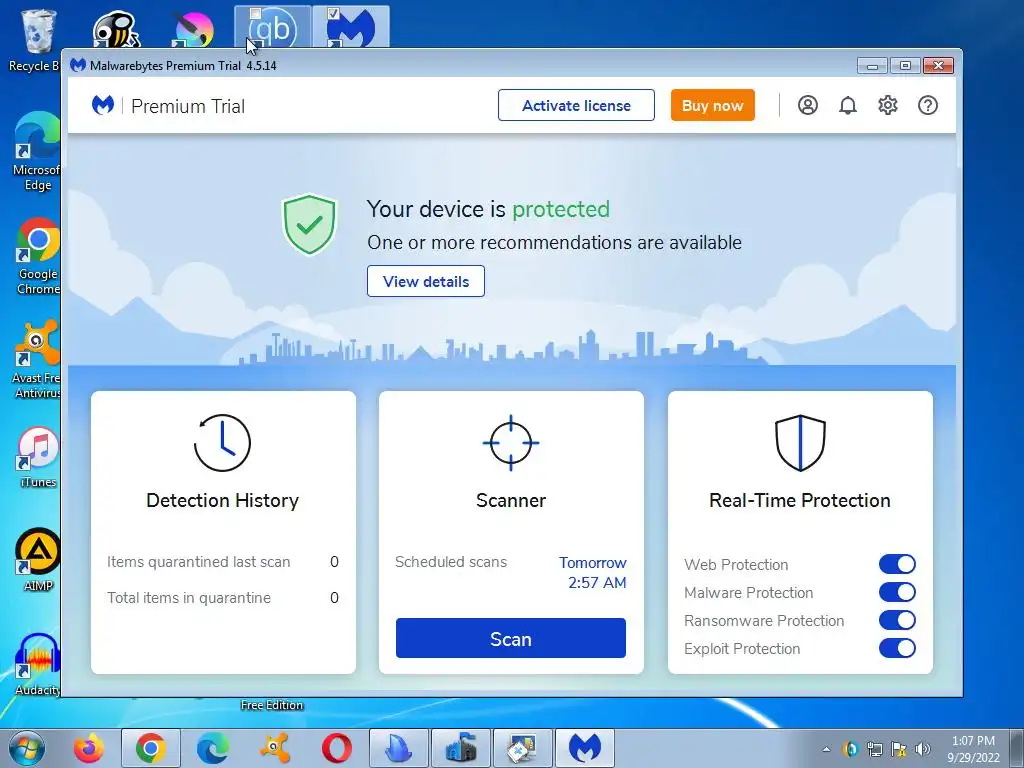1024x768 pixels.
Task: Click the 'Premium Trial' header text
Action: click(188, 106)
